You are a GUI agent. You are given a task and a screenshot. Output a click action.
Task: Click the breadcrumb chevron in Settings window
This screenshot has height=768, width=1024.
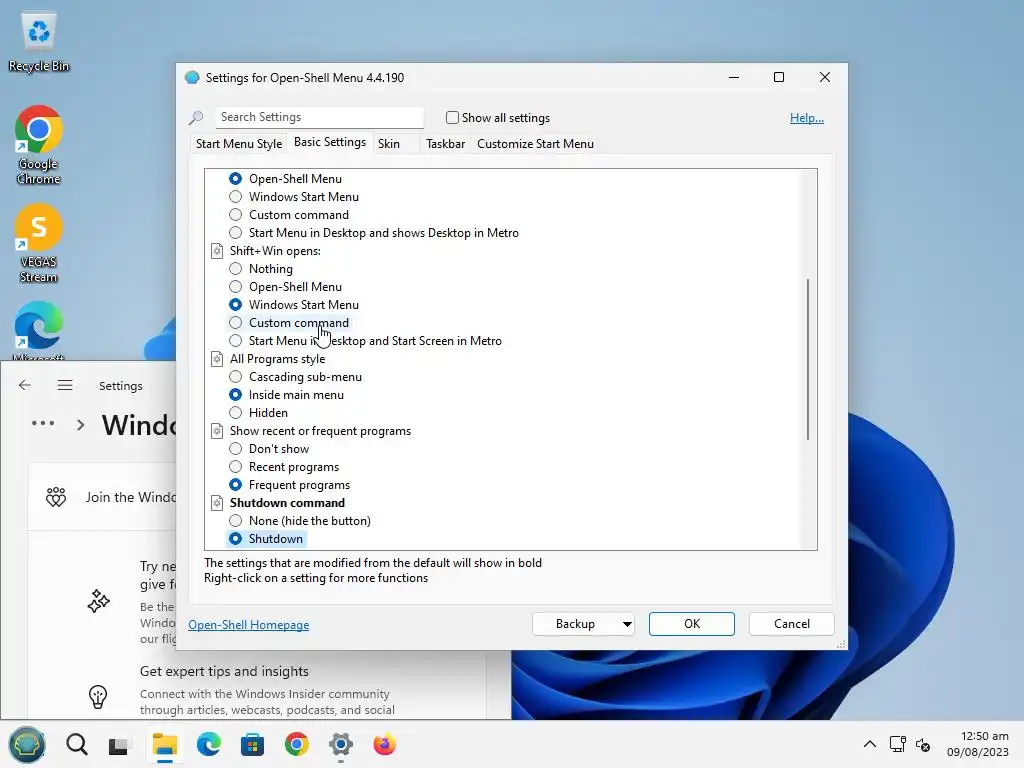pyautogui.click(x=80, y=425)
